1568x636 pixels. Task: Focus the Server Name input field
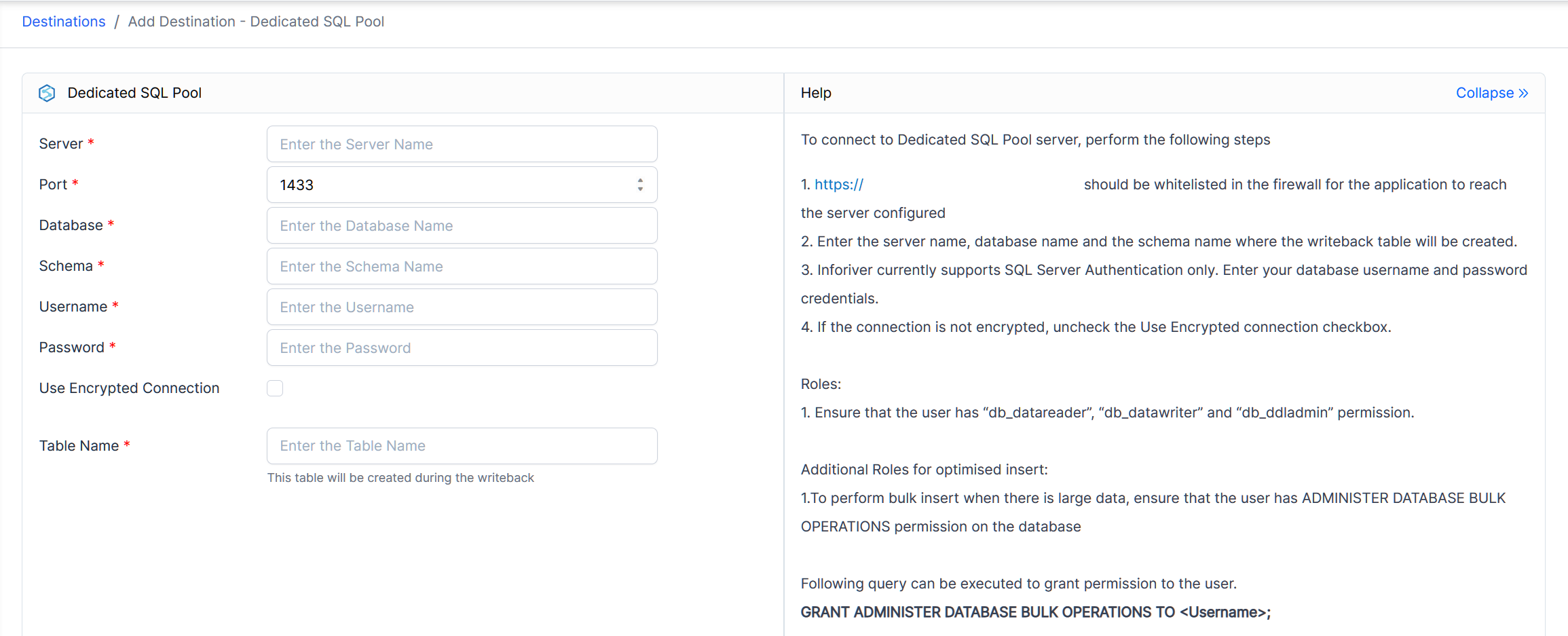[462, 144]
